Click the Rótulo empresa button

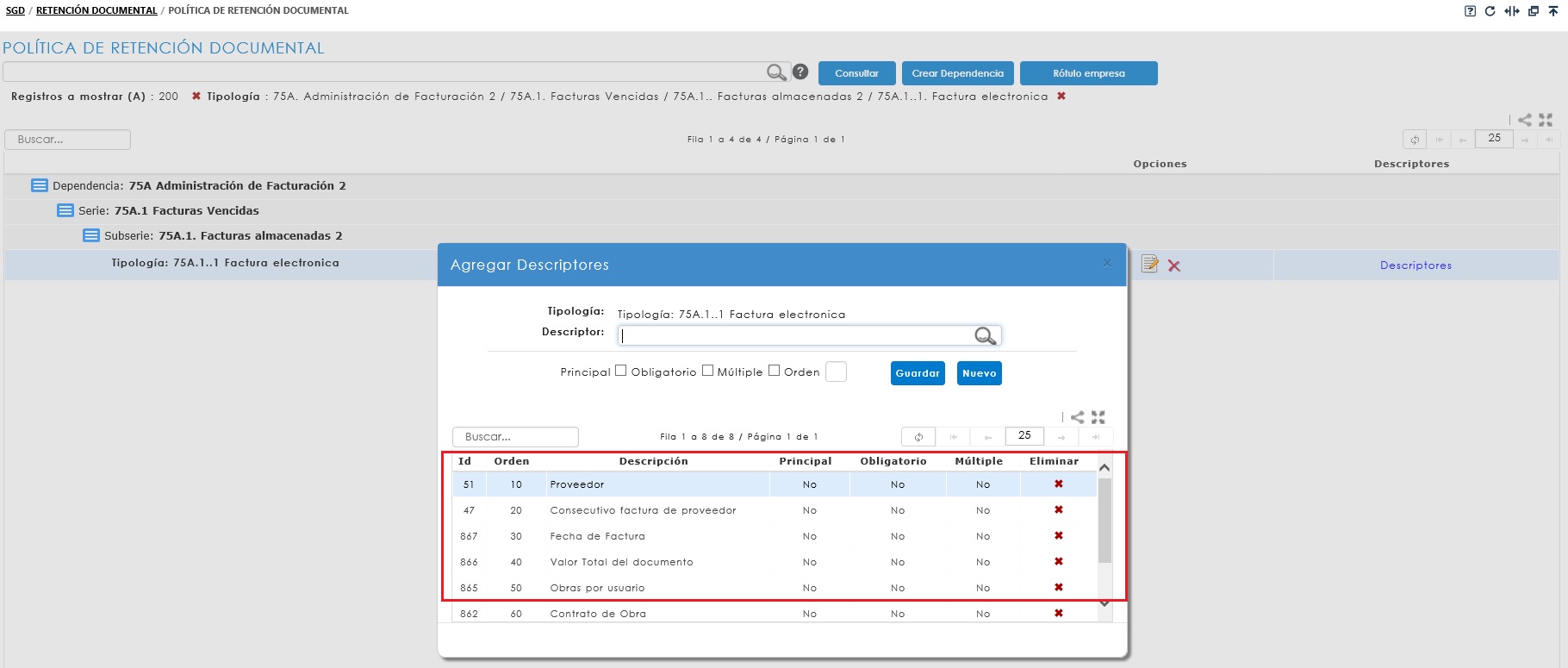point(1088,73)
